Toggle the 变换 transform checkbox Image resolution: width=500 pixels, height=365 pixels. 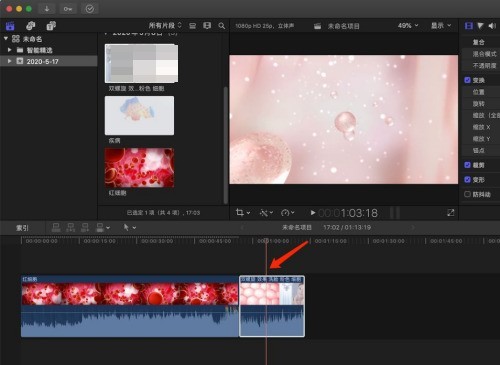click(467, 80)
